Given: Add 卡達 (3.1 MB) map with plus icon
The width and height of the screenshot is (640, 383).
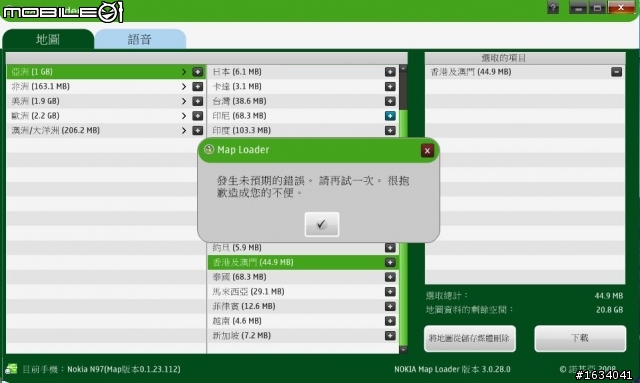Looking at the screenshot, I should [x=390, y=87].
